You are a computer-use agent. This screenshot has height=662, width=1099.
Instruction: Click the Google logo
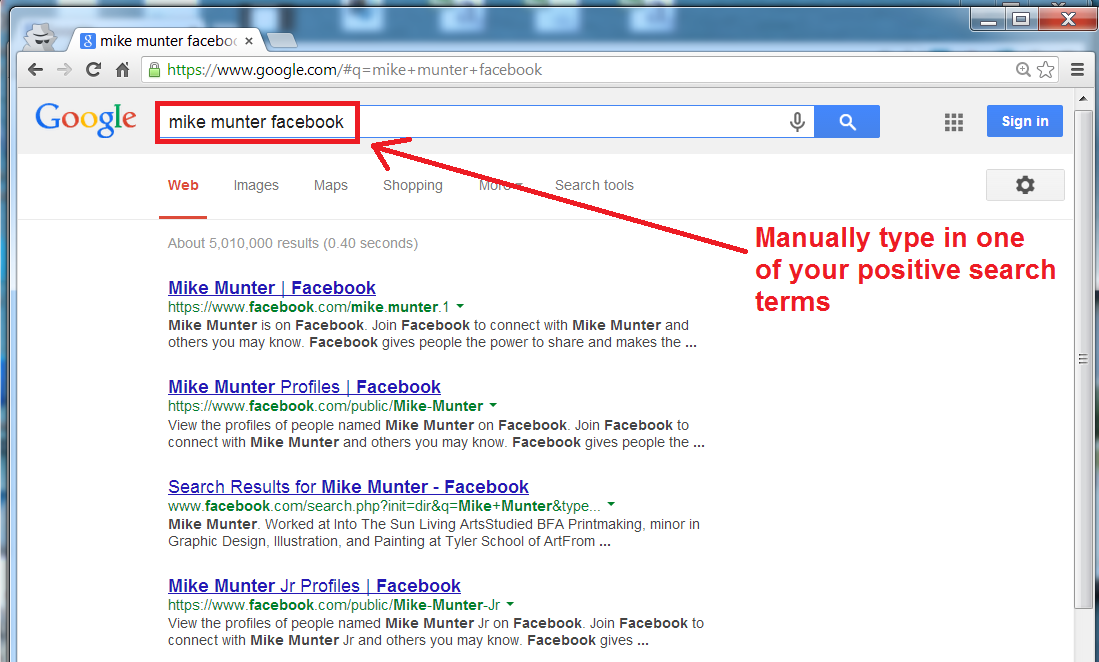tap(86, 120)
